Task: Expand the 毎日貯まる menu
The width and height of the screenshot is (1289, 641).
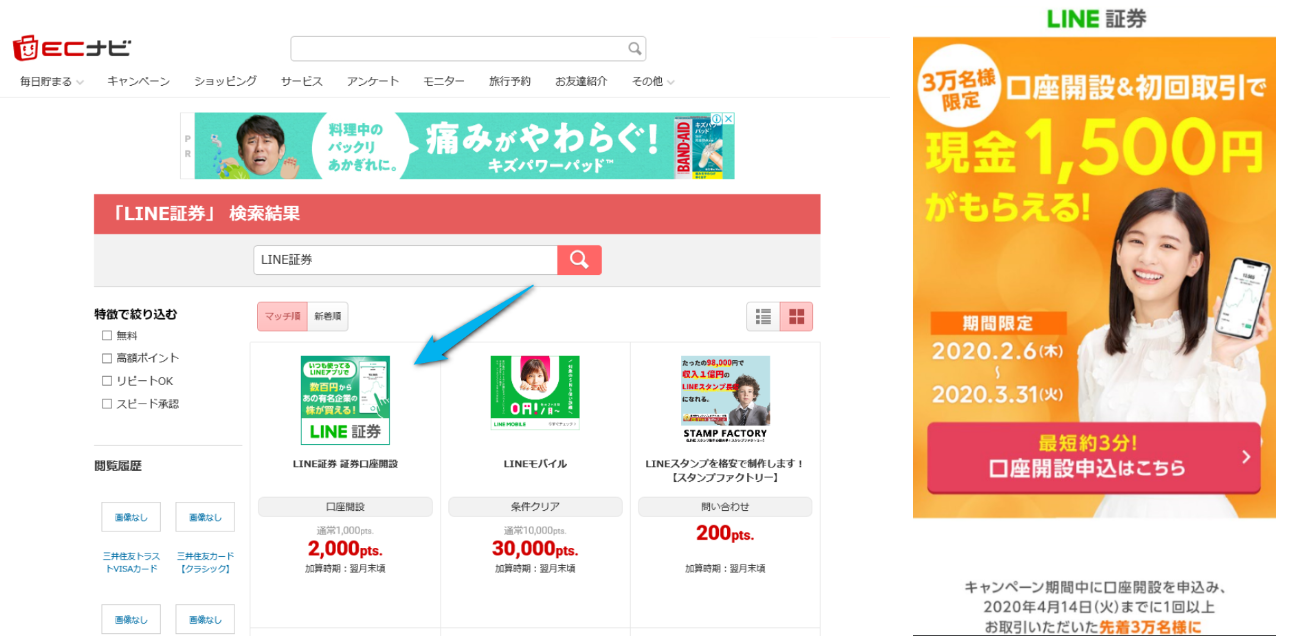Action: (x=52, y=82)
